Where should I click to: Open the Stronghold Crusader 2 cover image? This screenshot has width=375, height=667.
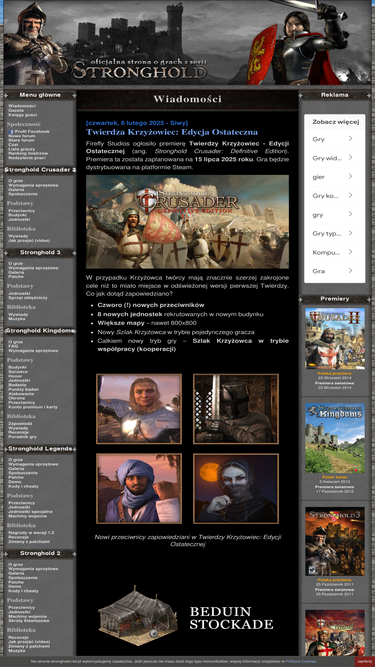[x=335, y=338]
